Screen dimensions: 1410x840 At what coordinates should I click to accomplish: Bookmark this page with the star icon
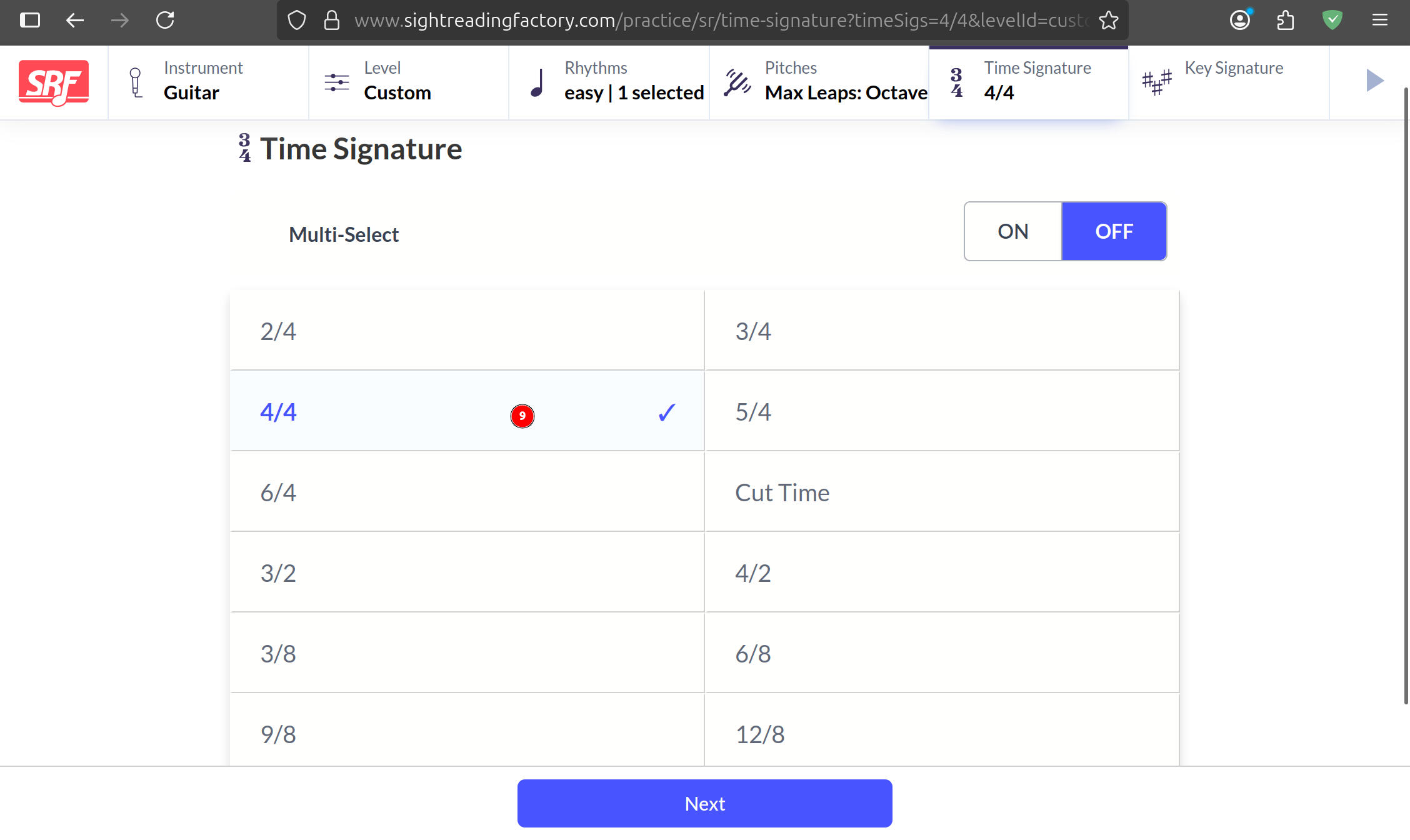click(x=1108, y=21)
